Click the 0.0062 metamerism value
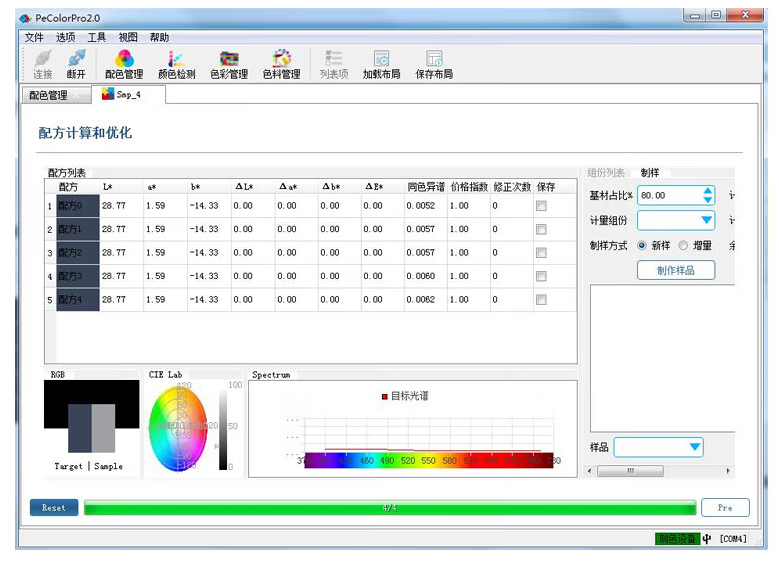779x563 pixels. coord(420,300)
